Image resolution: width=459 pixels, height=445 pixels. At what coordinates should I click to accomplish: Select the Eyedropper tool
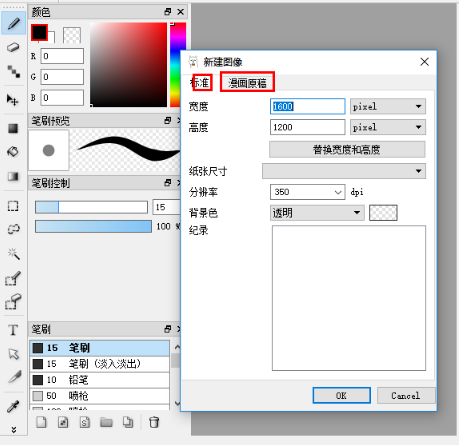tap(13, 406)
